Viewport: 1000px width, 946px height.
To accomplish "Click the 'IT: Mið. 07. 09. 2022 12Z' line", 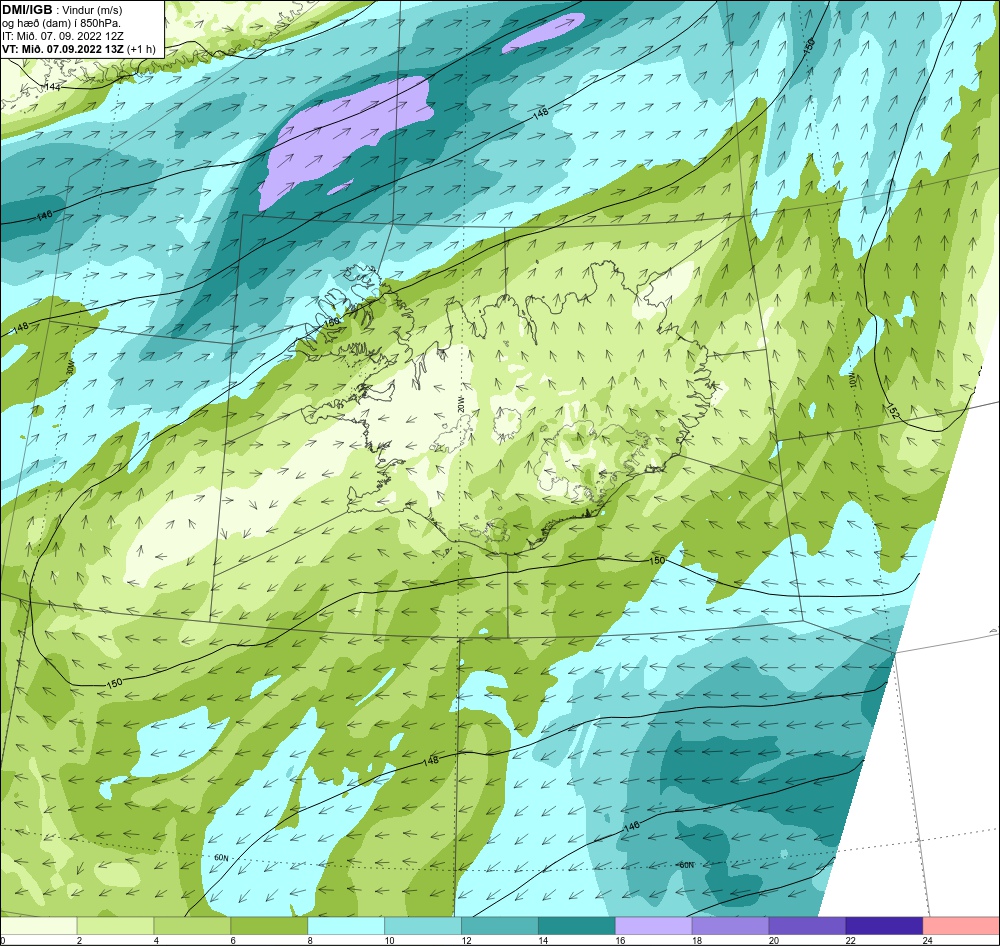I will [62, 36].
